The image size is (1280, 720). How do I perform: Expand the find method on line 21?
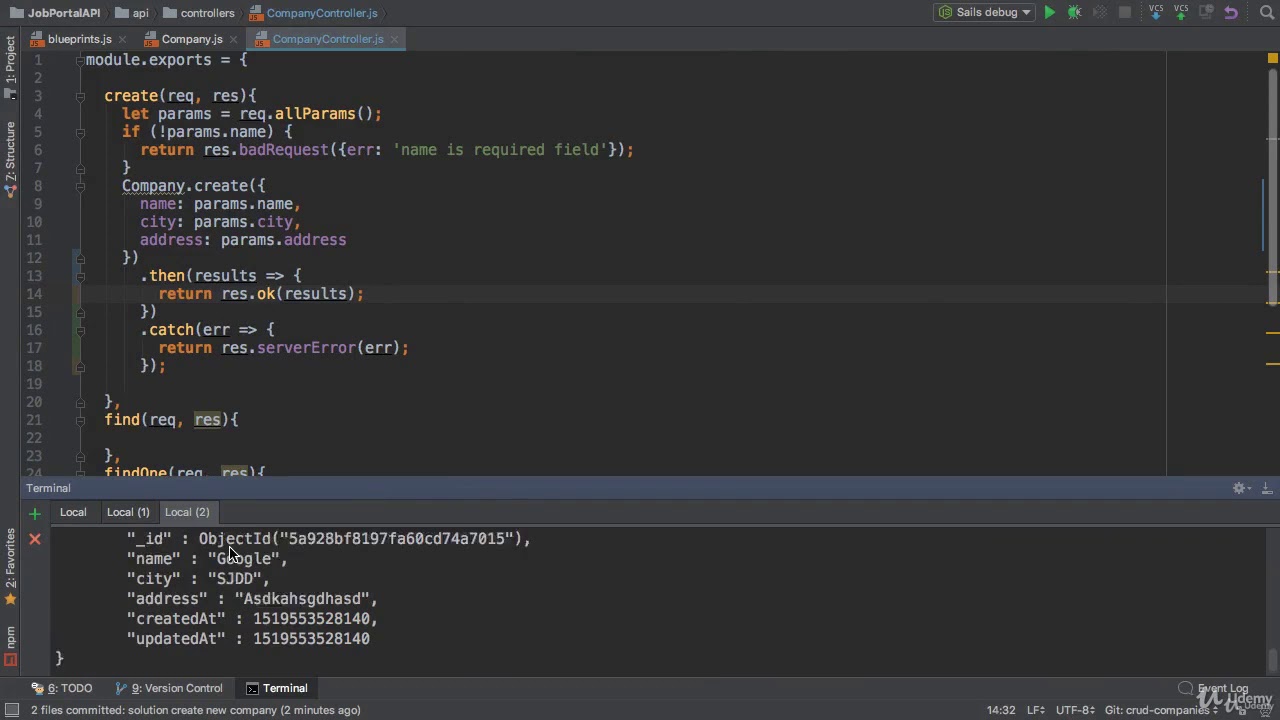80,420
